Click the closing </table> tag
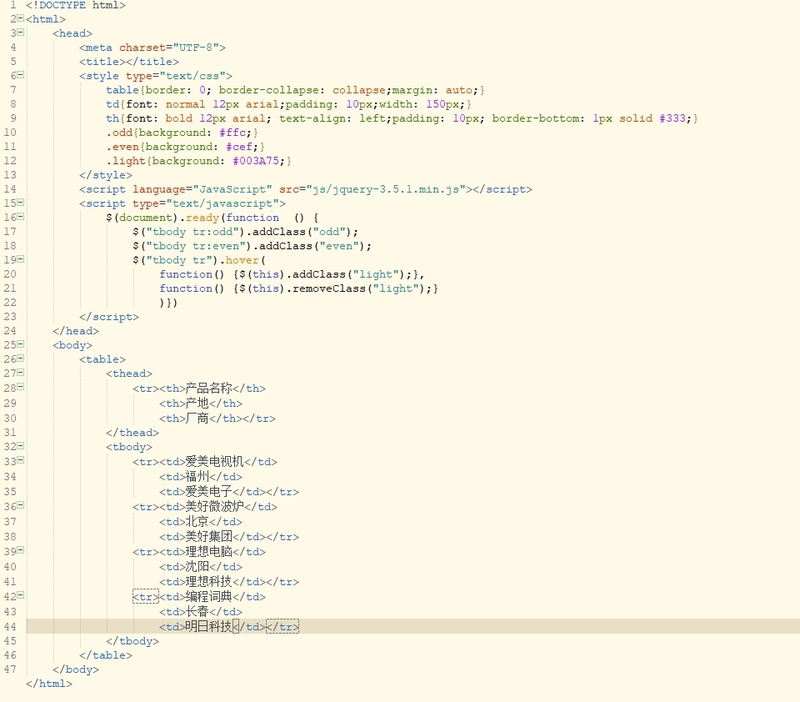This screenshot has width=800, height=702. [x=106, y=656]
